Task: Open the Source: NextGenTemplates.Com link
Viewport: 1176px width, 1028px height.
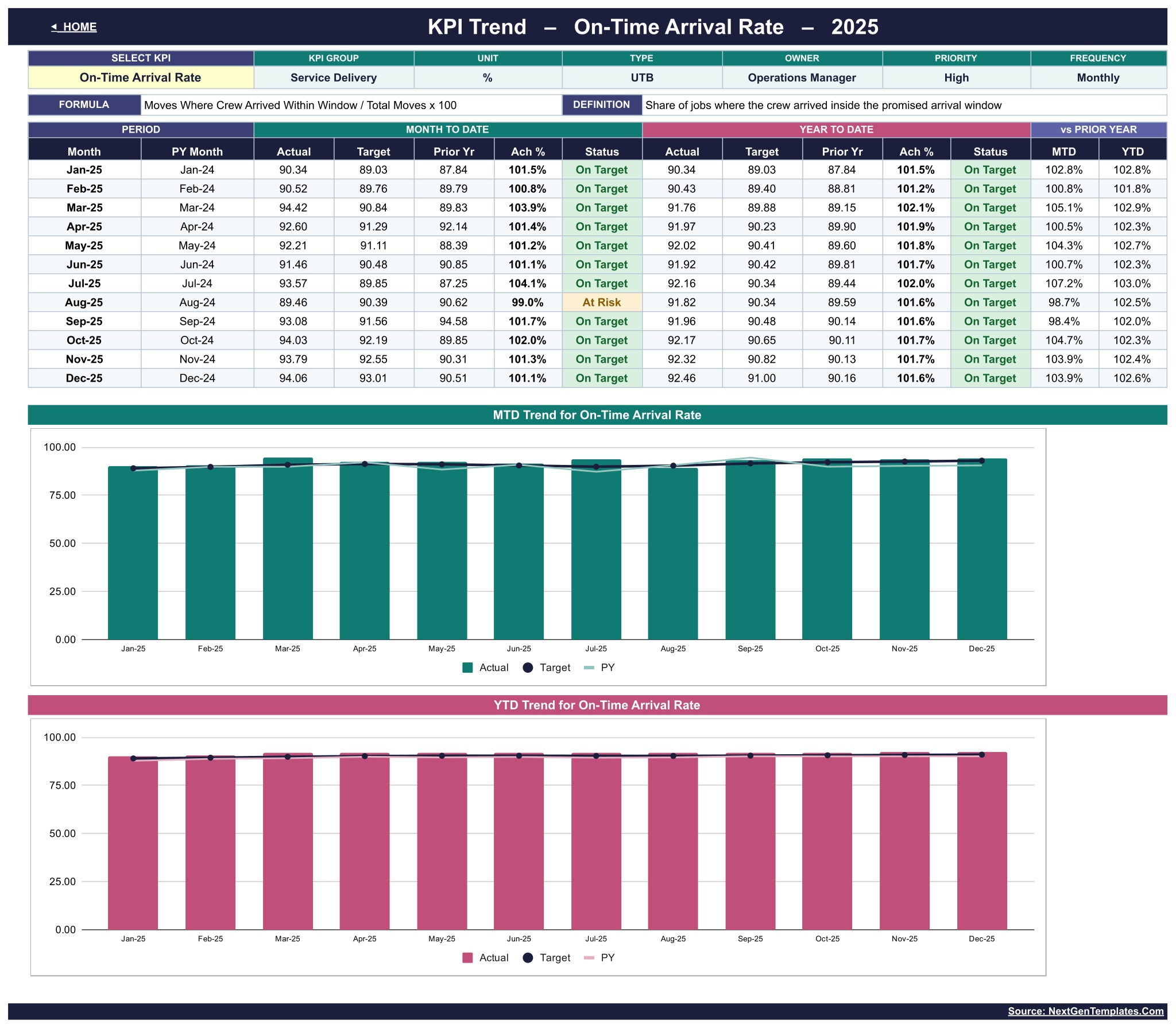Action: click(1085, 1011)
